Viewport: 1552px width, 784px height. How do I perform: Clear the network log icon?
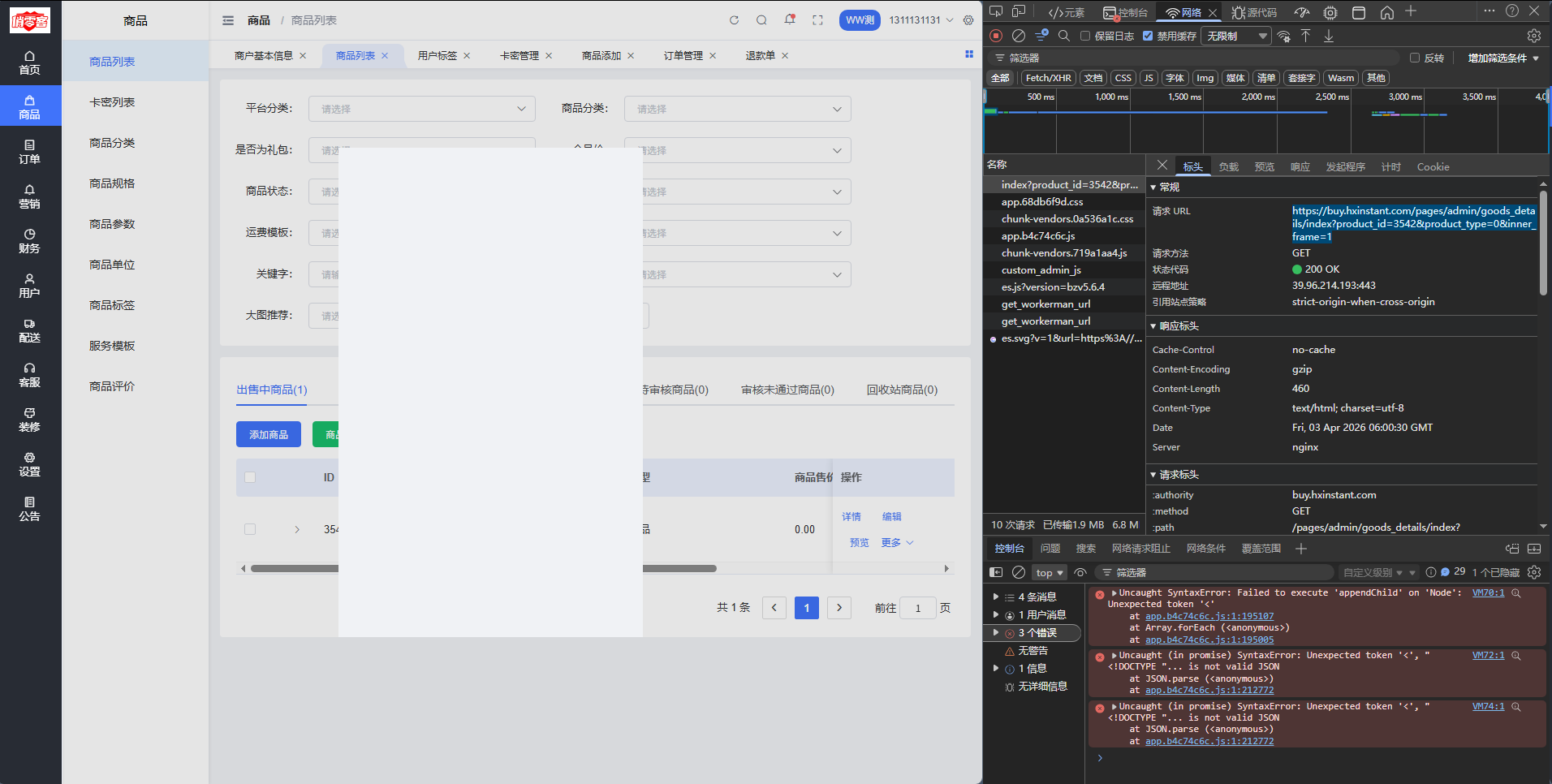(1019, 36)
